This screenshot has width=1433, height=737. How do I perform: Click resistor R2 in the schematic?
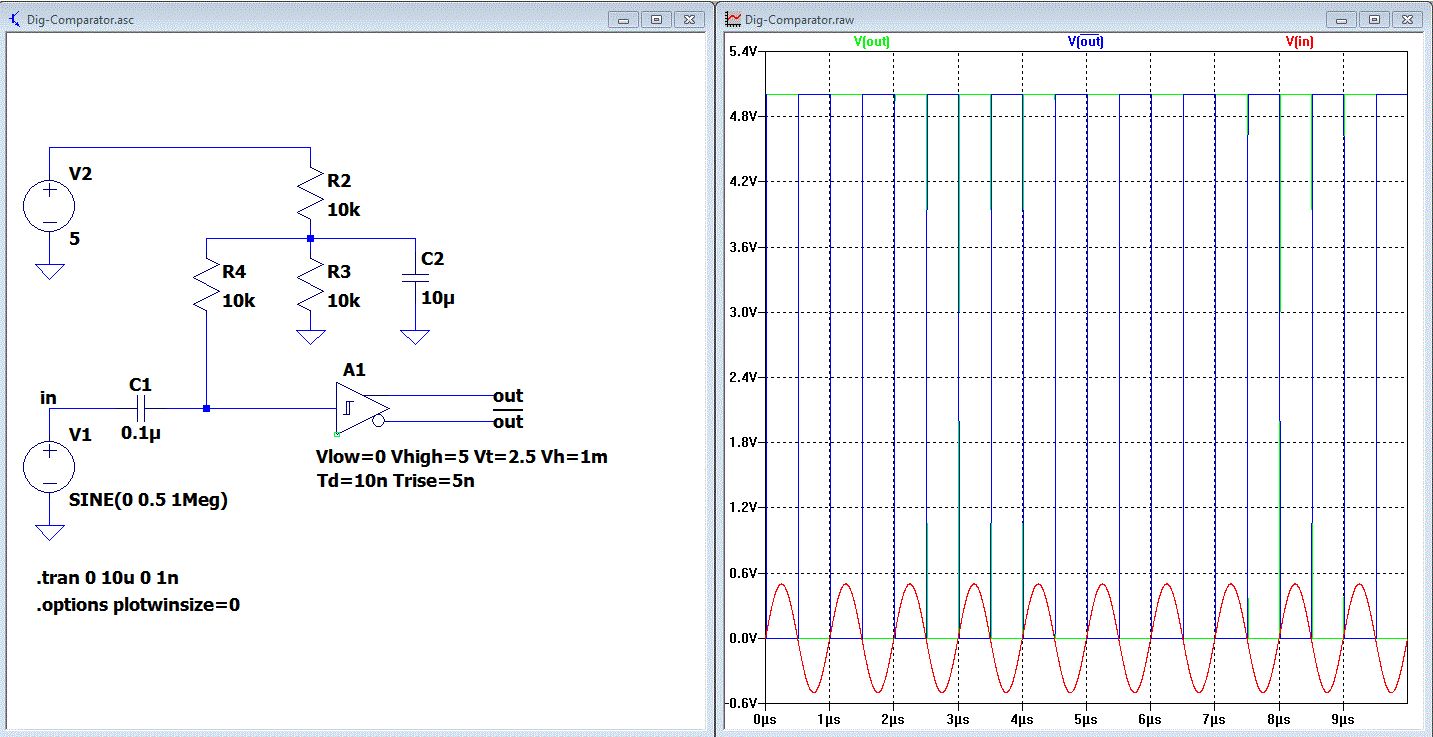tap(311, 195)
